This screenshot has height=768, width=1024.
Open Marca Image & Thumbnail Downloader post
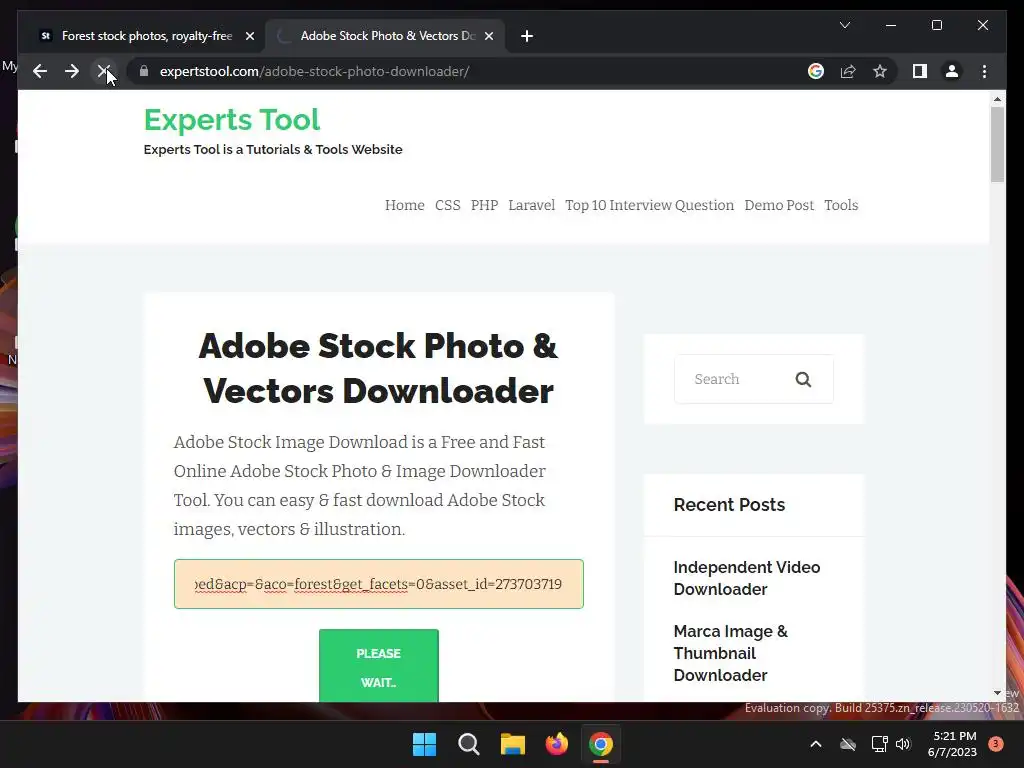pyautogui.click(x=730, y=653)
